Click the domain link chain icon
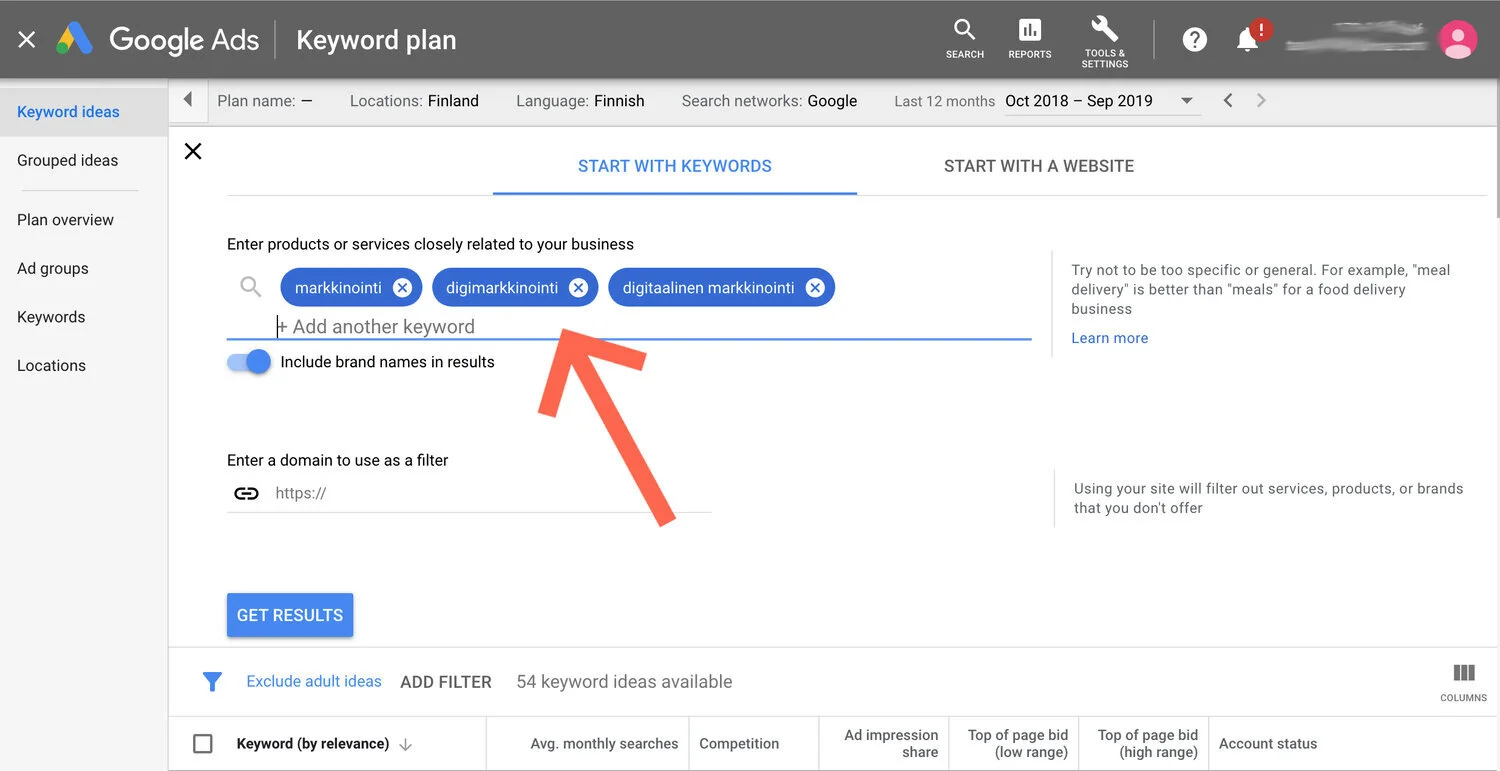Screen dimensions: 1500x771 (x=246, y=493)
